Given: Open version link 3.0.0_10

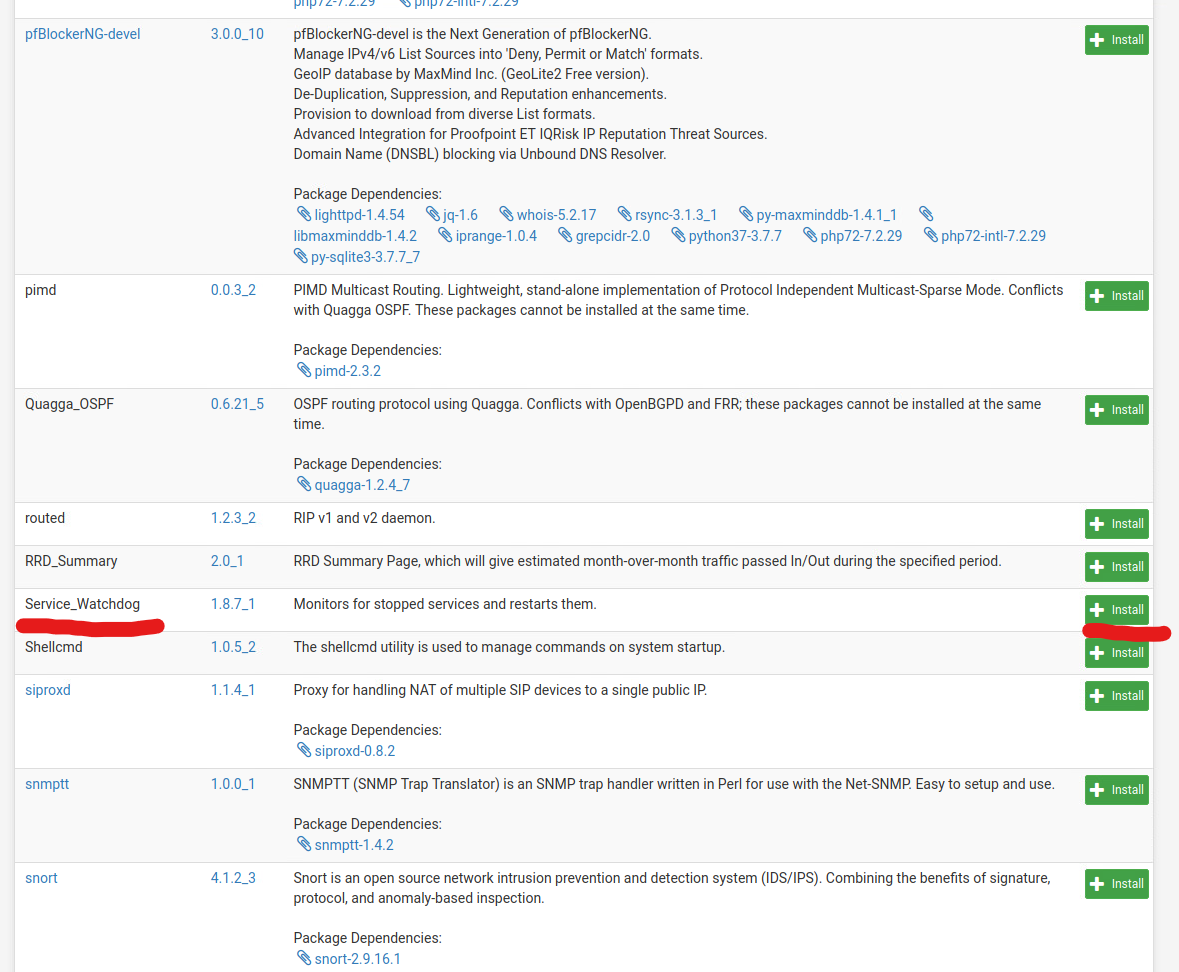Looking at the screenshot, I should (237, 34).
